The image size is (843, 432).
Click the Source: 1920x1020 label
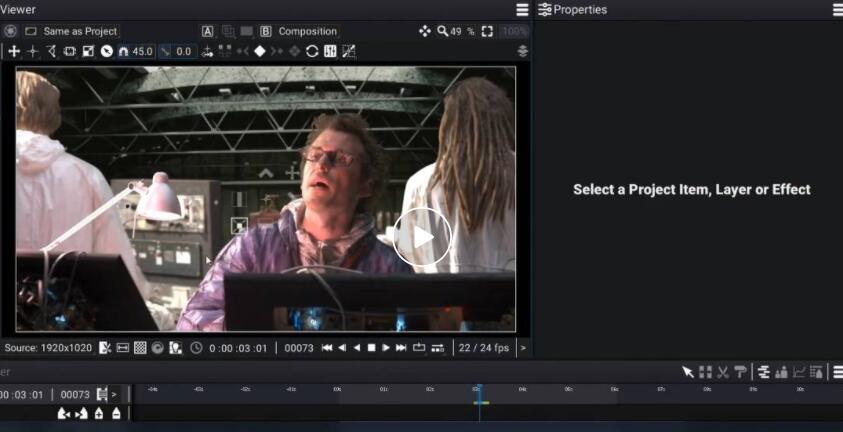(x=48, y=348)
